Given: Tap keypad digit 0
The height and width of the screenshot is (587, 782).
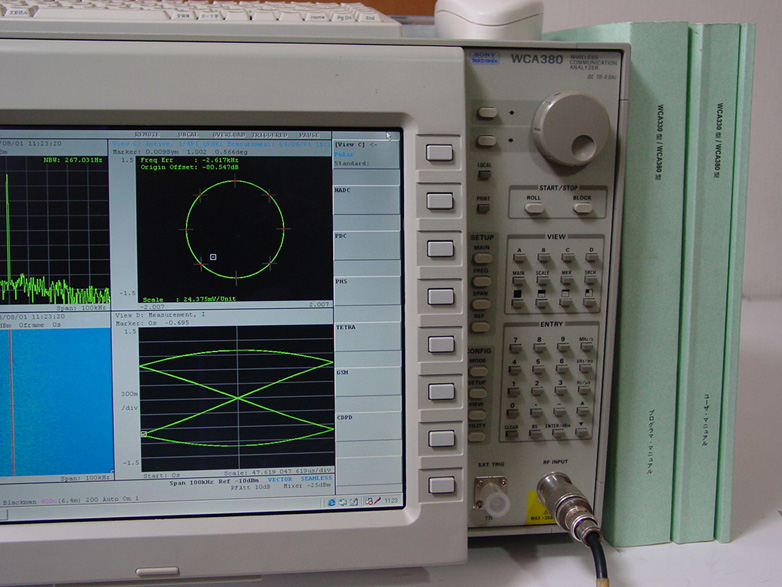Looking at the screenshot, I should click(512, 413).
